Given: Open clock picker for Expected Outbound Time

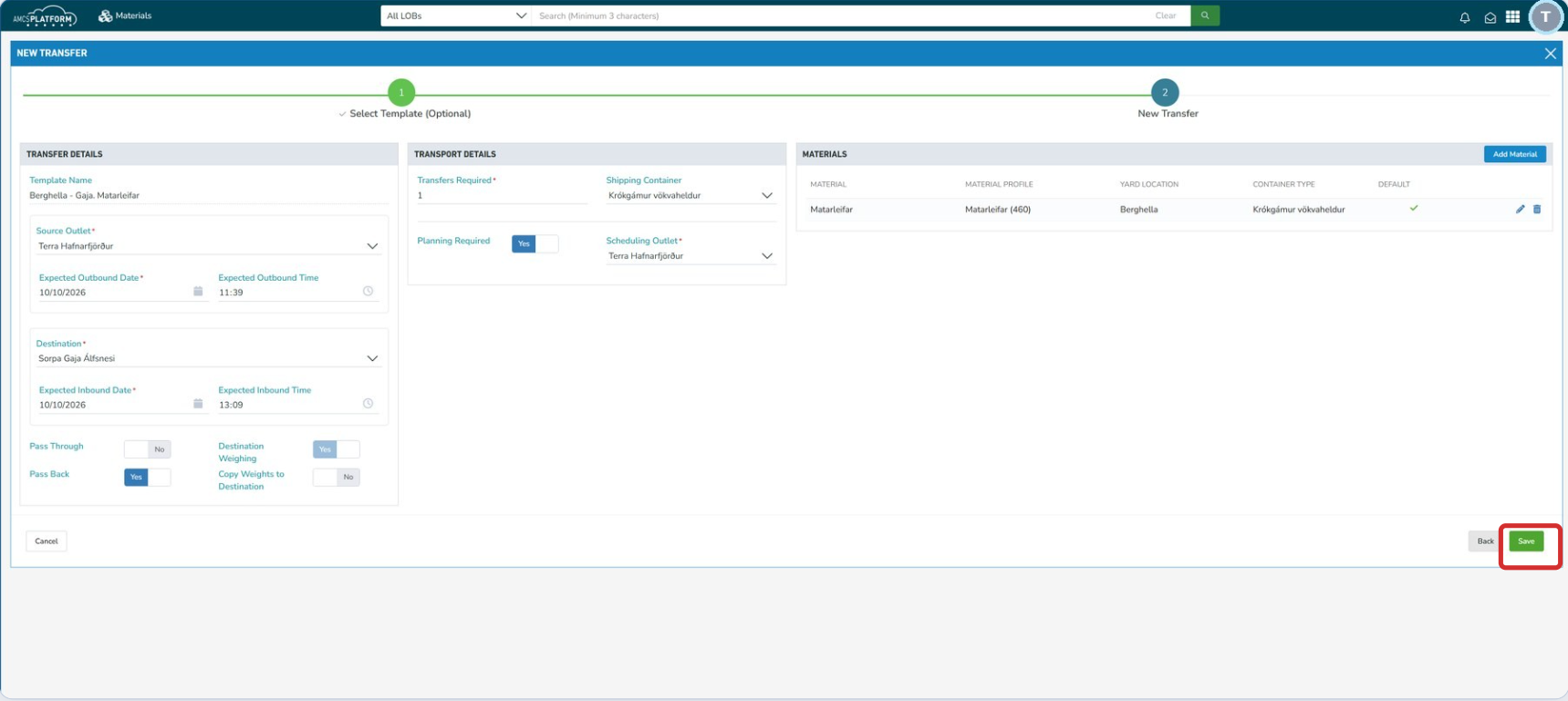Looking at the screenshot, I should [369, 292].
